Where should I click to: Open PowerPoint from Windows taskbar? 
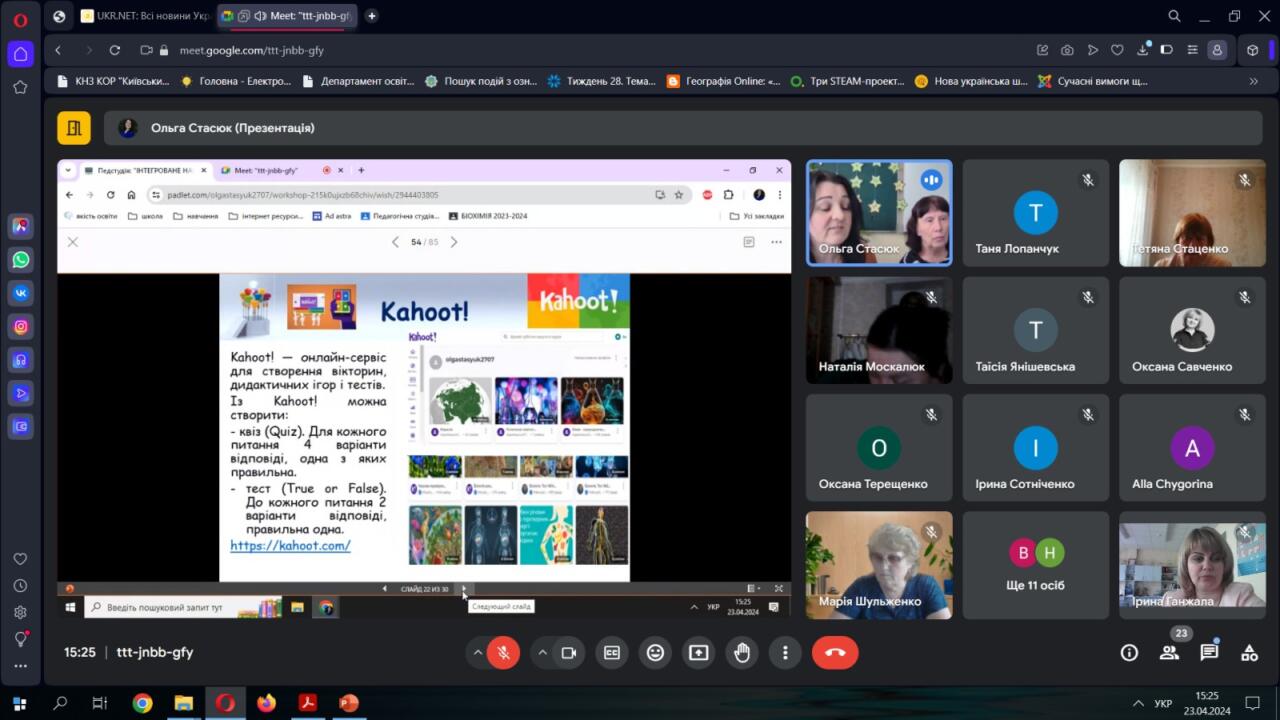pos(349,703)
